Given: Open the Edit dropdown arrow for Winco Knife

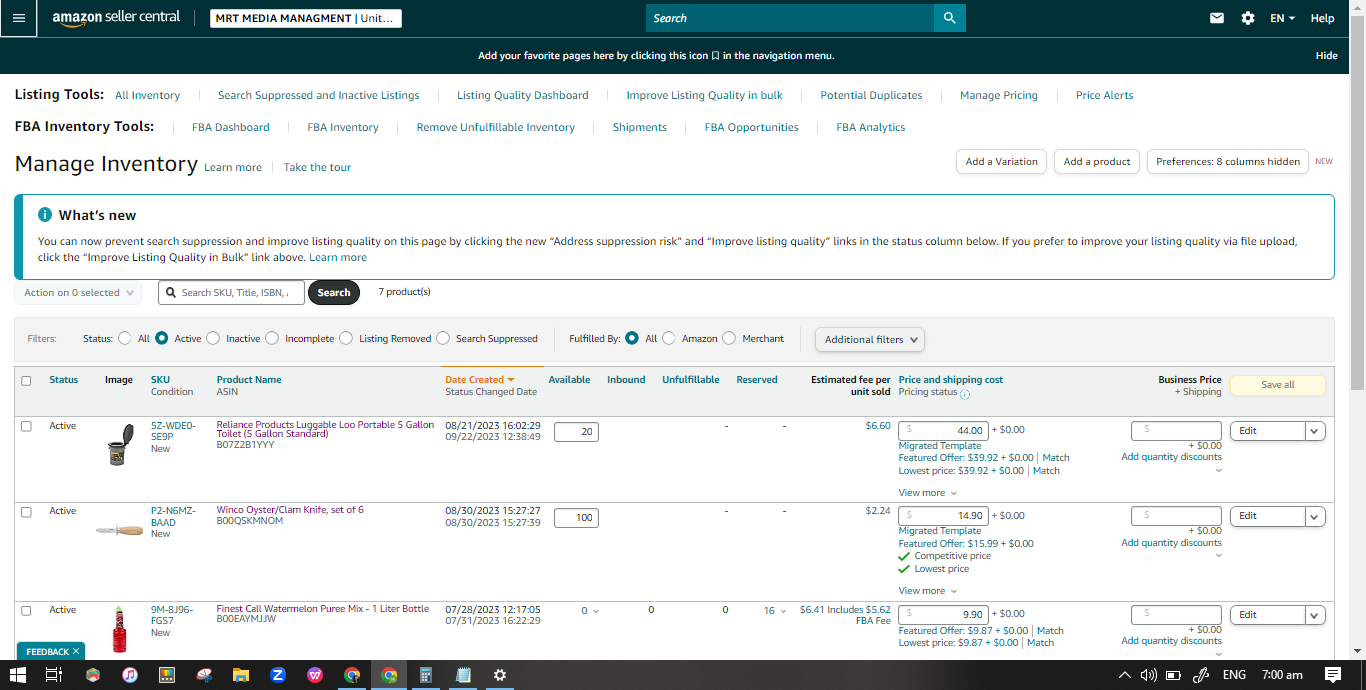Looking at the screenshot, I should (1315, 516).
